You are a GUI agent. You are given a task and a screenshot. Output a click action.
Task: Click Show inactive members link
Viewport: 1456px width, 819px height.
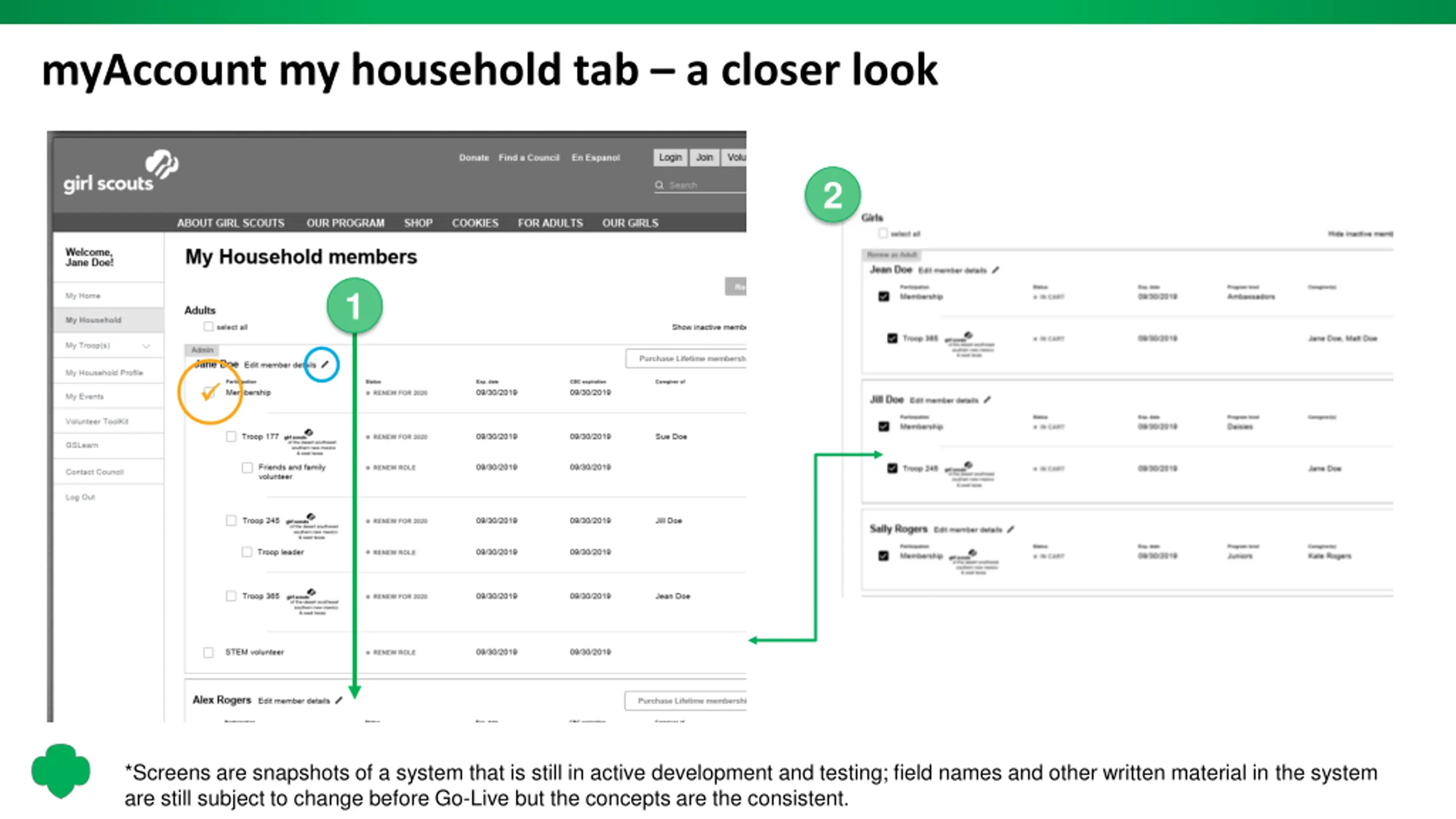coord(709,327)
